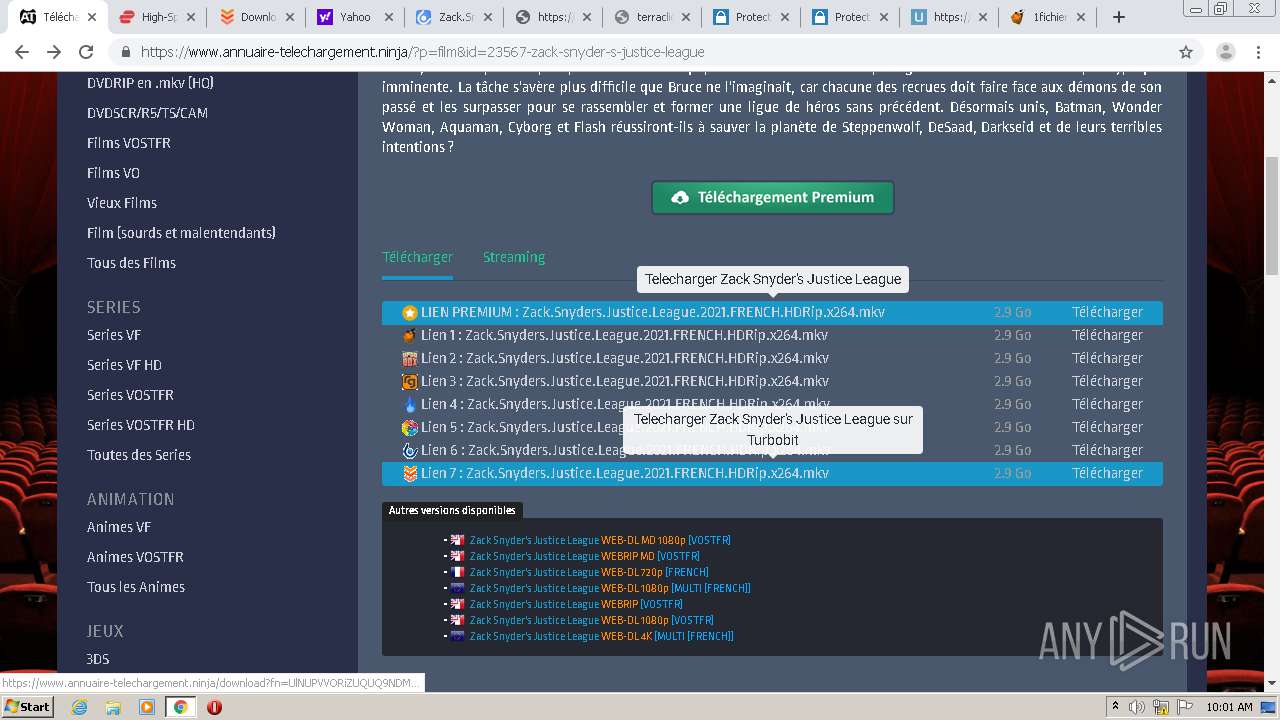Reload the current page
The height and width of the screenshot is (720, 1280).
pos(86,52)
